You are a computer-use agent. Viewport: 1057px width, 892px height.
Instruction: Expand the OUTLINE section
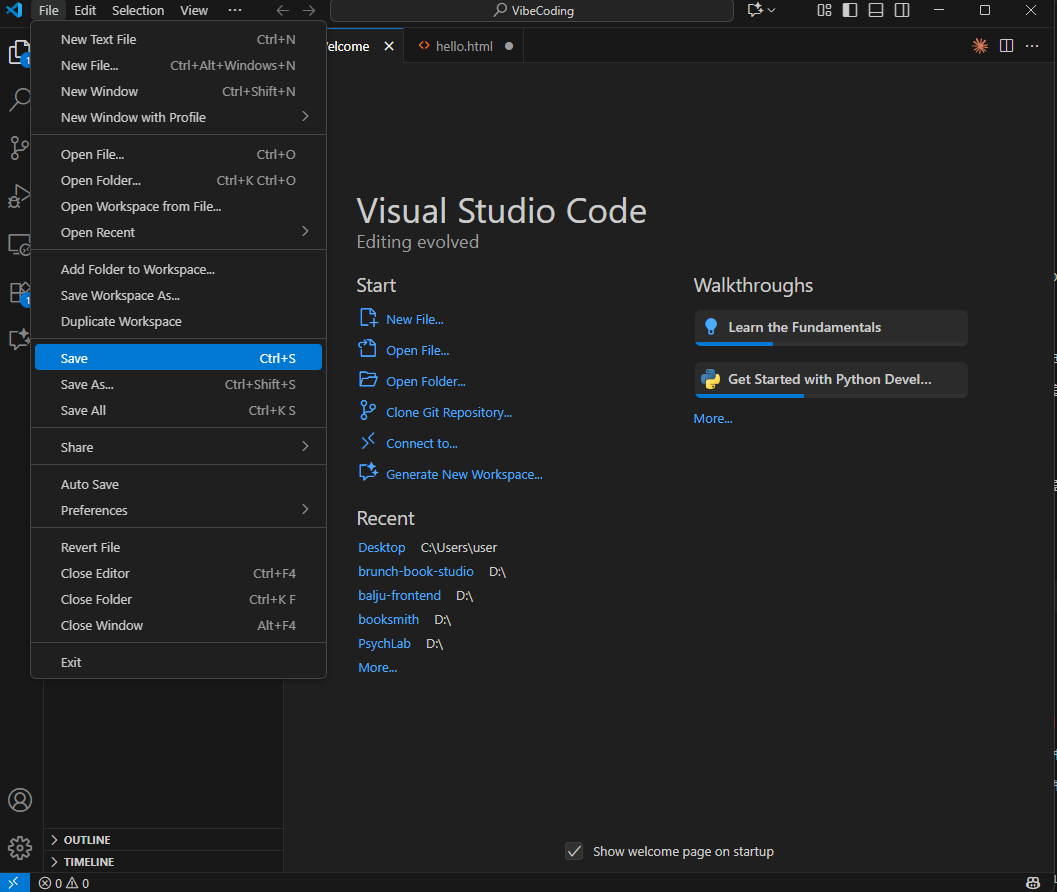[x=87, y=840]
